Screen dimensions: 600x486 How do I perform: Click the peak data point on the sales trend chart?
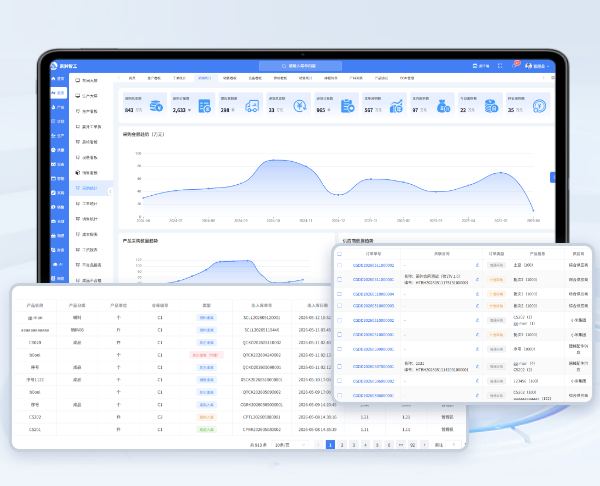[x=273, y=160]
